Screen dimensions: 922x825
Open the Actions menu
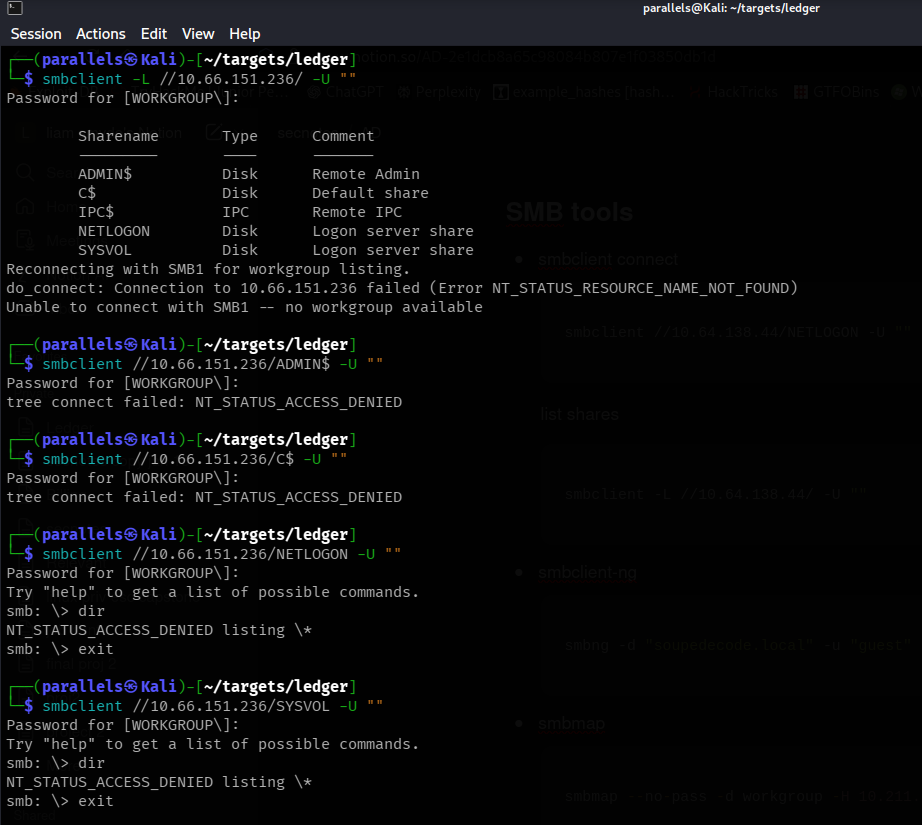click(101, 34)
